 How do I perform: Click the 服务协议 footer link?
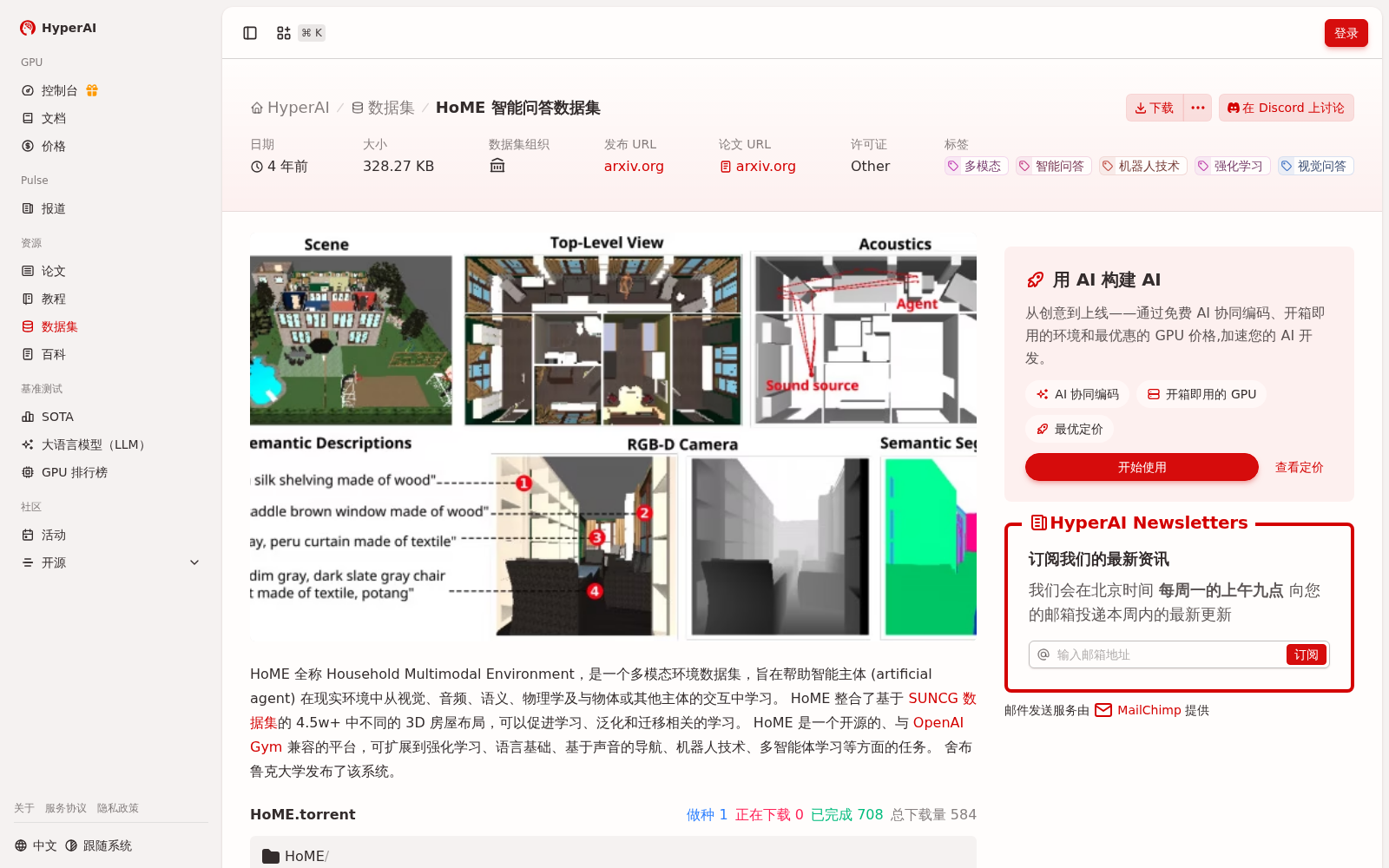(66, 808)
